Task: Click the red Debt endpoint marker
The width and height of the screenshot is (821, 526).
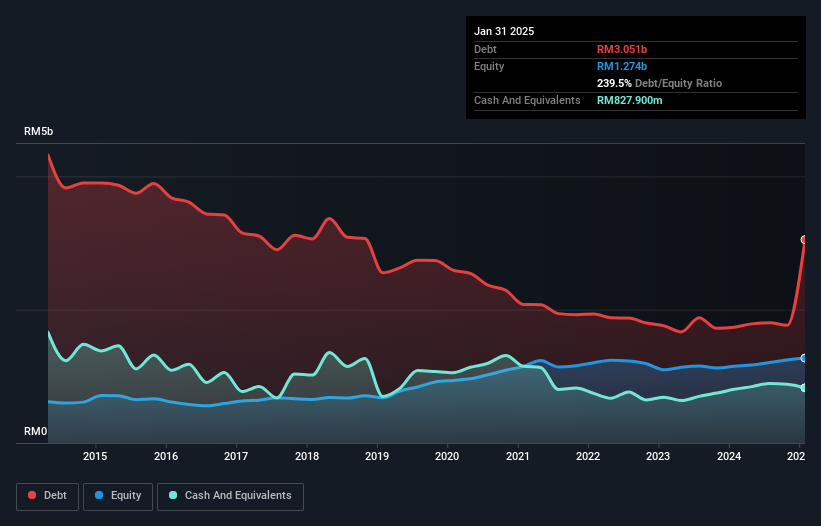Action: point(804,240)
